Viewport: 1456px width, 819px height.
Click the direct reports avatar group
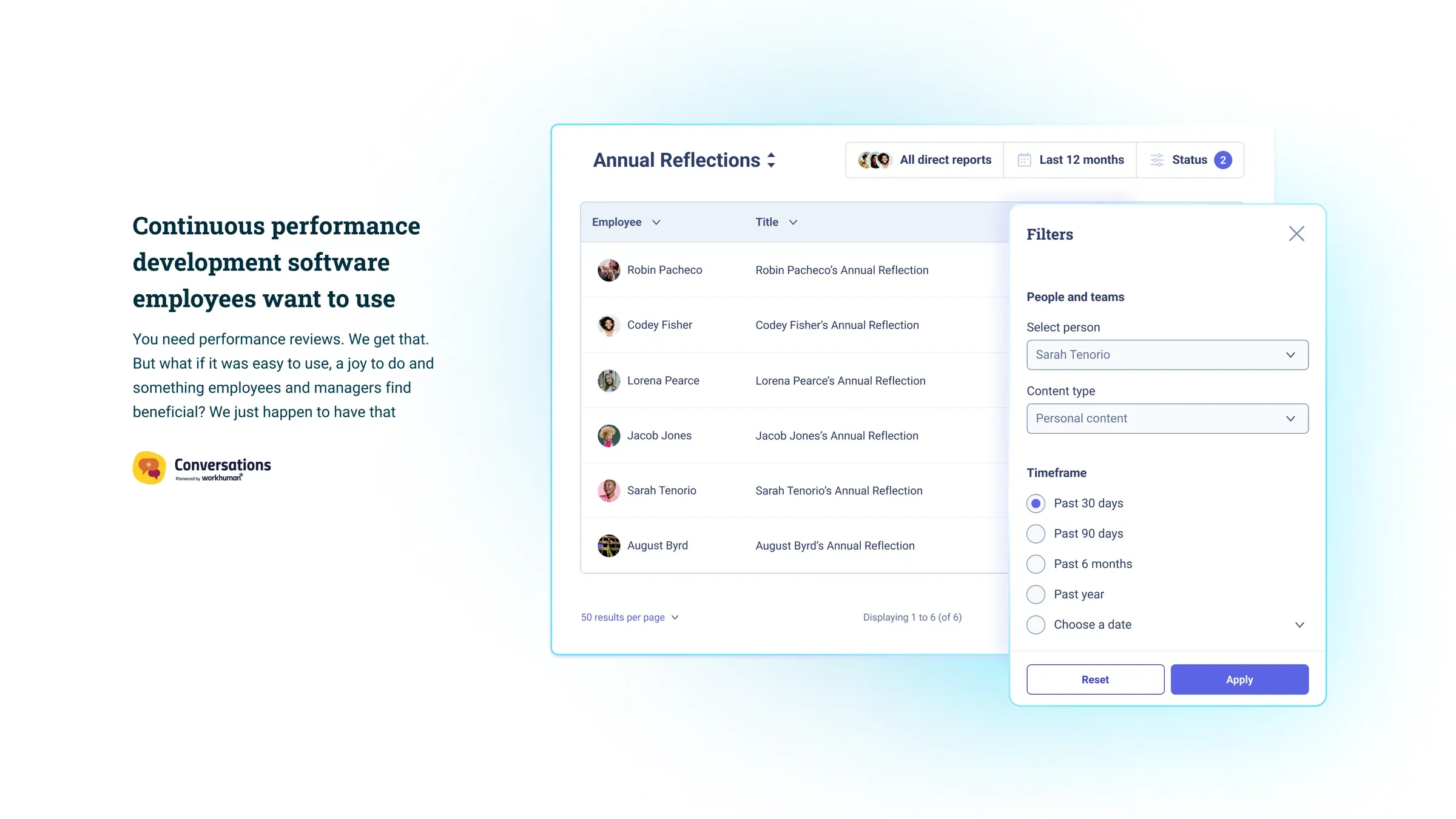(x=875, y=160)
